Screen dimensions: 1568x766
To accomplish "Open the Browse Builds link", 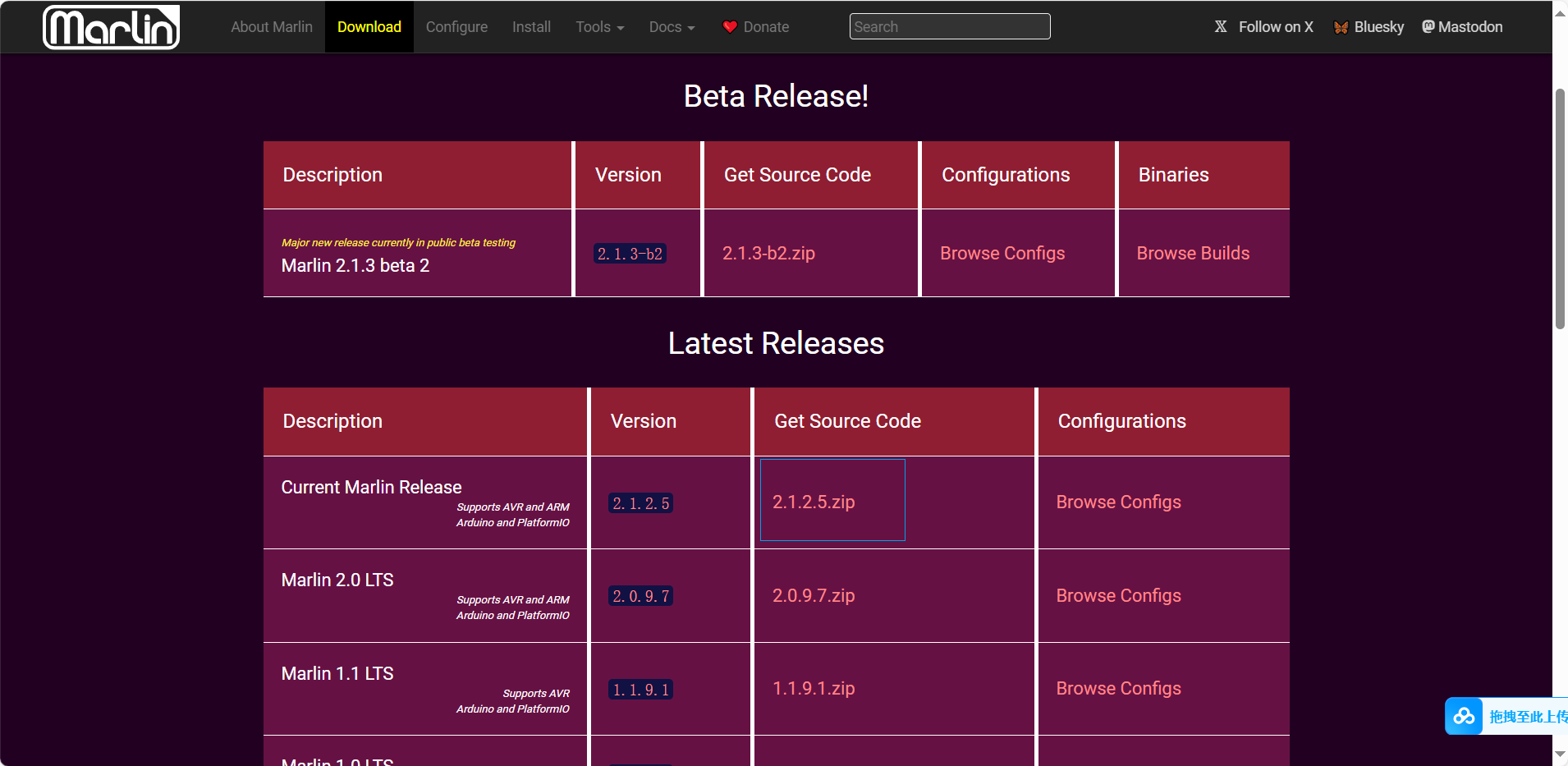I will coord(1193,253).
